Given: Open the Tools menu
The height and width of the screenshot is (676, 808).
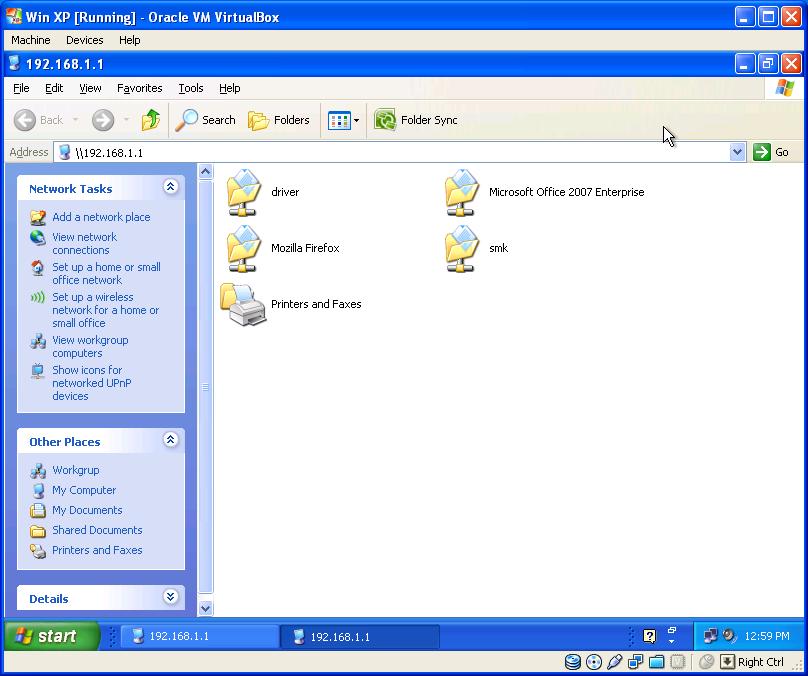Looking at the screenshot, I should [191, 89].
